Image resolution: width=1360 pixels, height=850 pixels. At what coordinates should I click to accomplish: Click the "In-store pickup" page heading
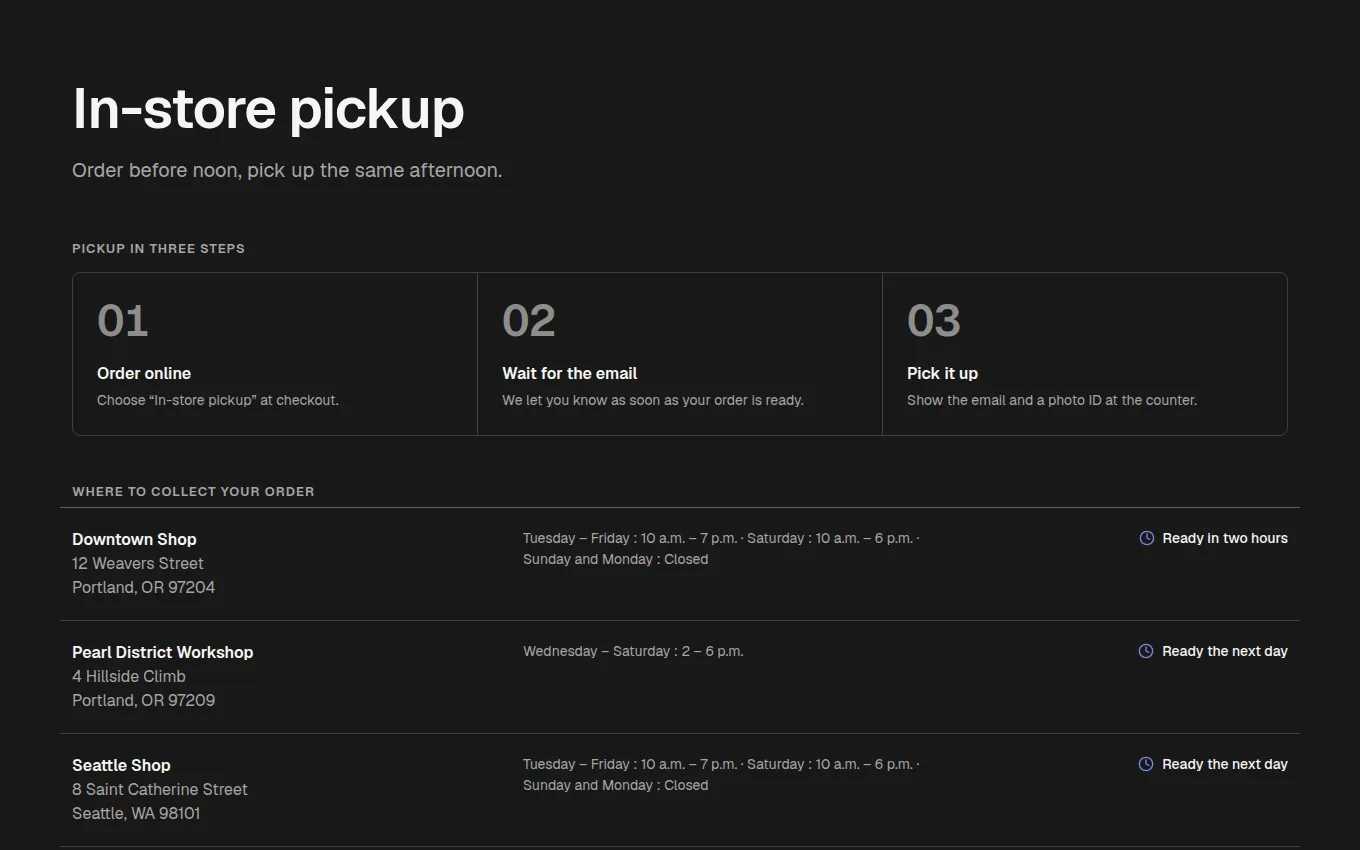[x=268, y=108]
